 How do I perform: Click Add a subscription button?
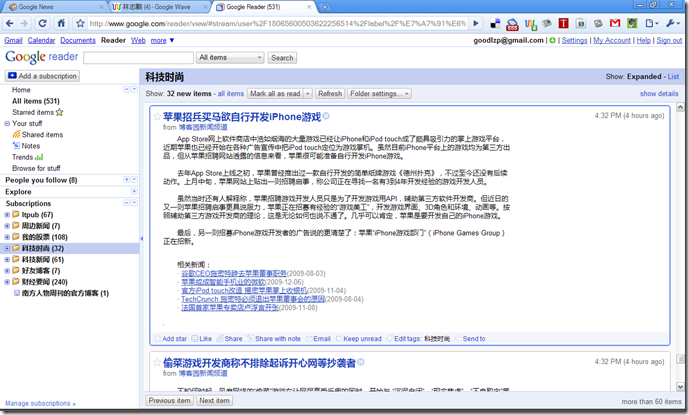[x=43, y=76]
